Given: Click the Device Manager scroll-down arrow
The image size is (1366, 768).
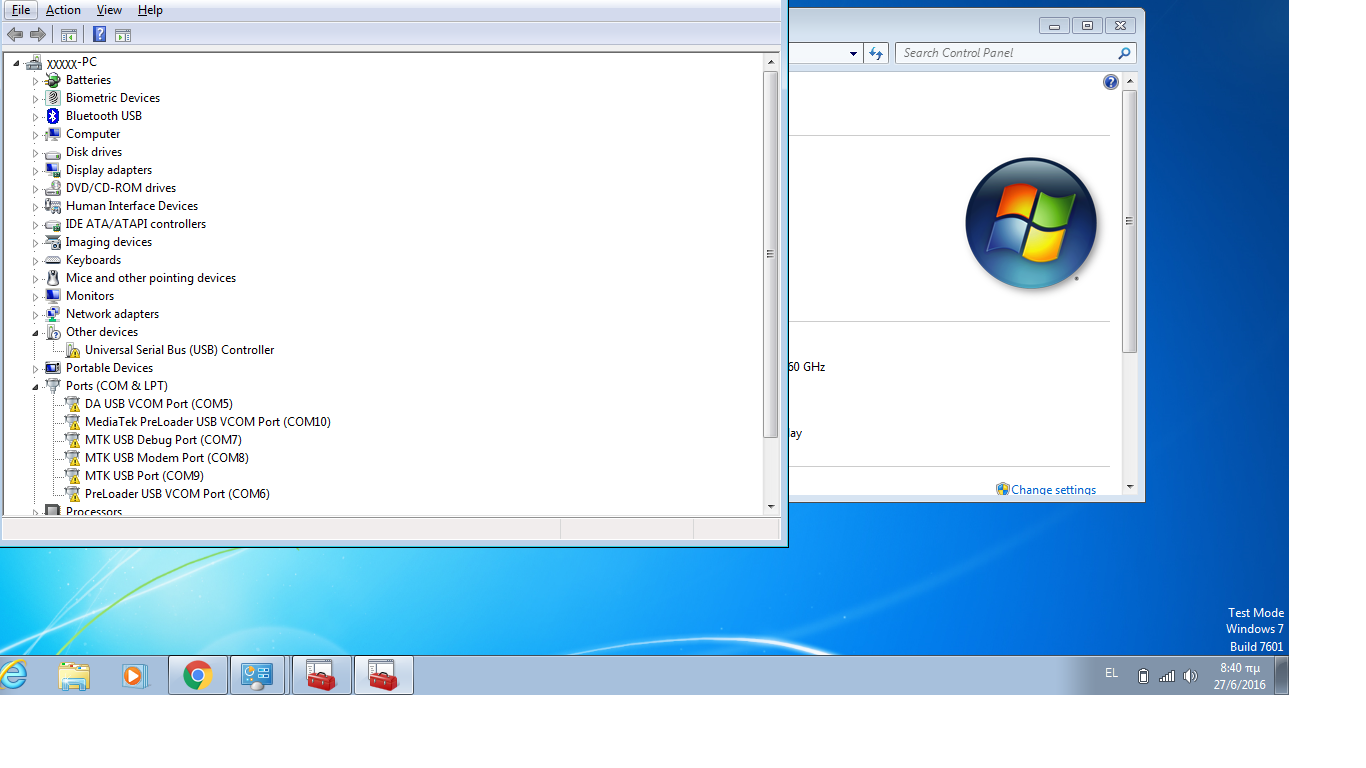Looking at the screenshot, I should [x=771, y=507].
